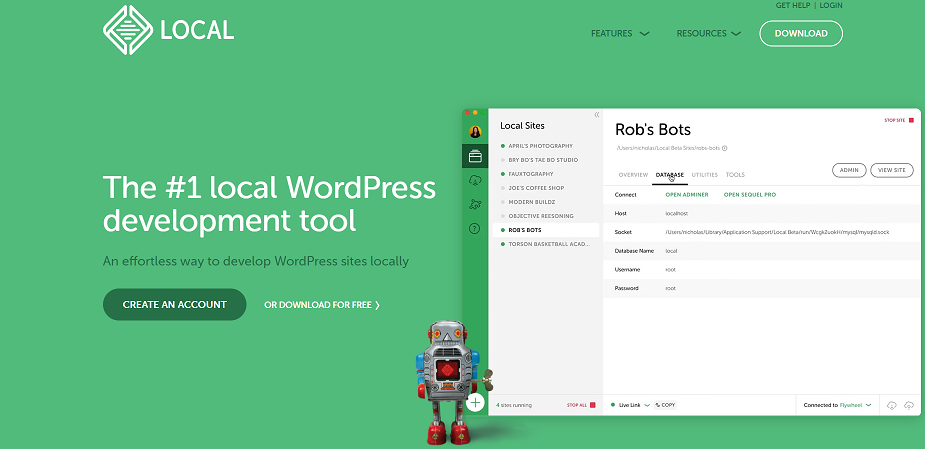Click the robs-bots site folder path
This screenshot has height=449, width=925.
[668, 148]
